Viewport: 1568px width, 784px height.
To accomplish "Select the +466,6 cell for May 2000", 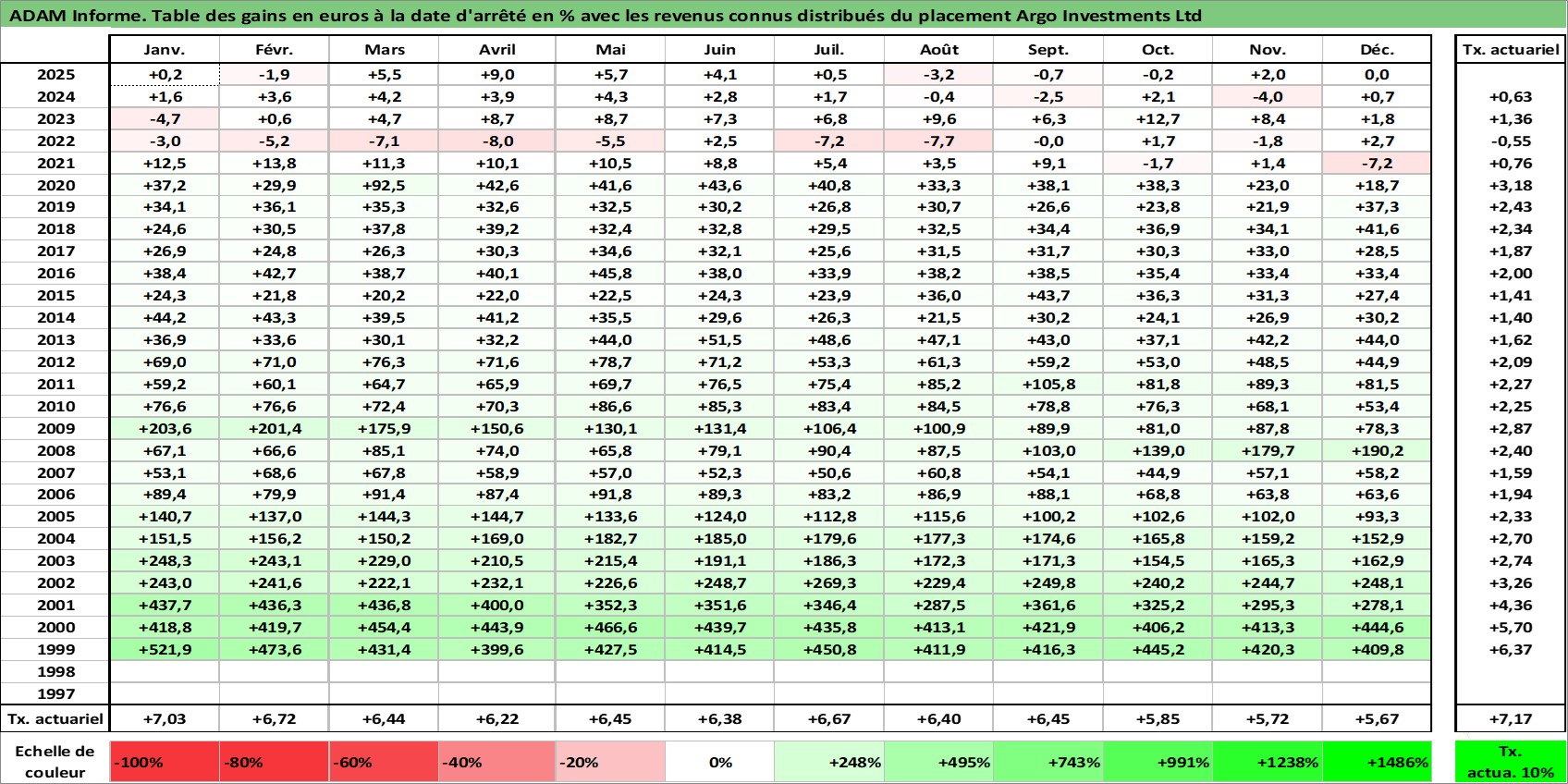I will pyautogui.click(x=610, y=627).
